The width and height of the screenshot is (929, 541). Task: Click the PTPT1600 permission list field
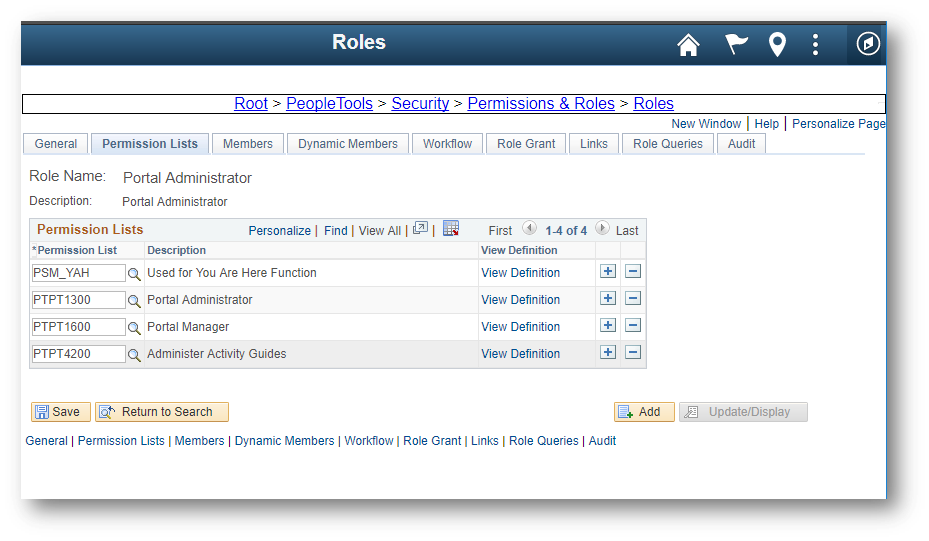point(78,327)
